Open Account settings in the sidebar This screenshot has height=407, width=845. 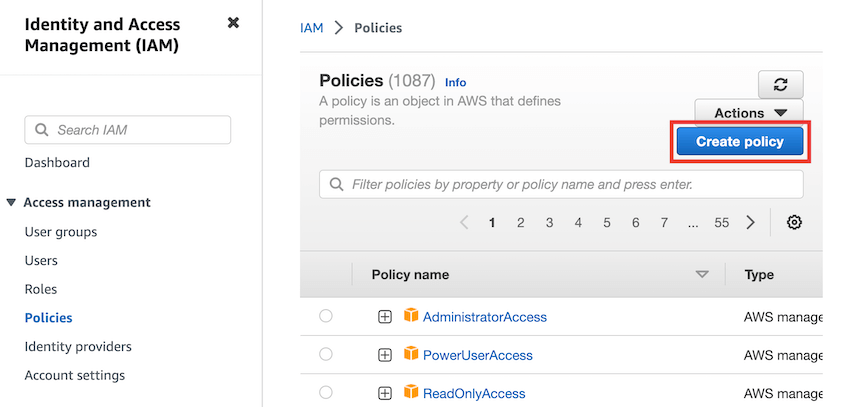coord(75,375)
